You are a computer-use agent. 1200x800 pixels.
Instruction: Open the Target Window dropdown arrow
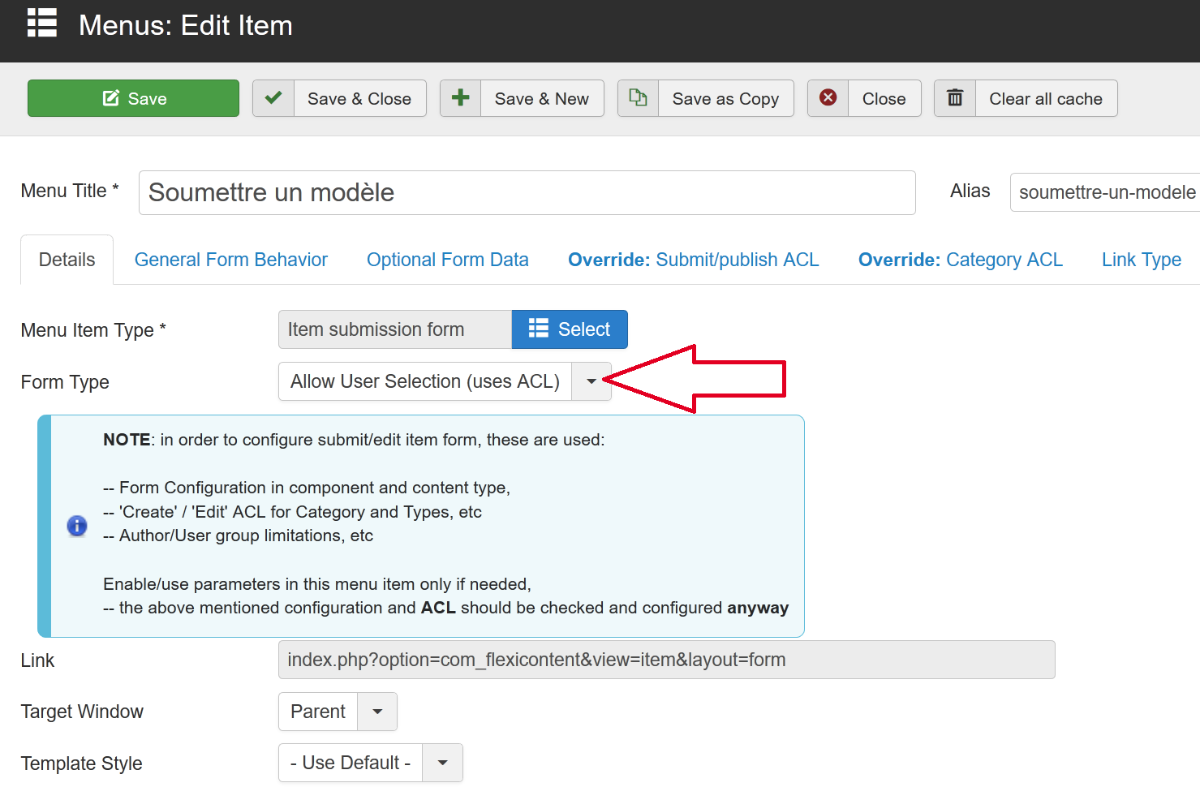click(377, 712)
